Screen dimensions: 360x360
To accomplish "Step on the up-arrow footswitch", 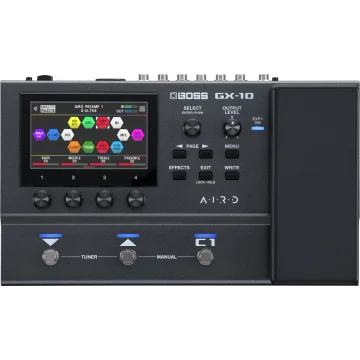I will click(x=128, y=257).
